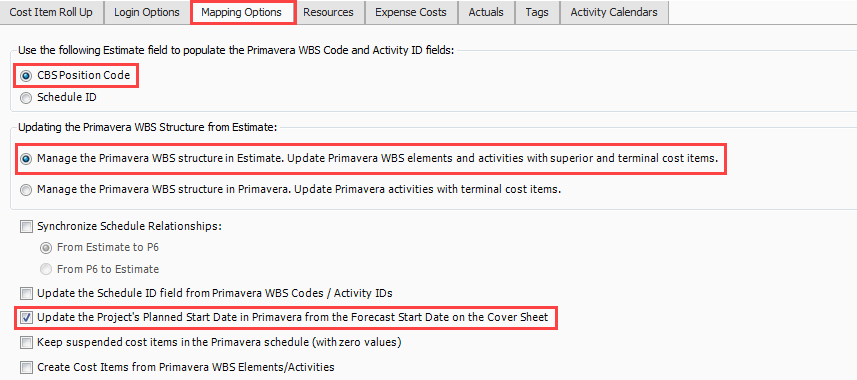The width and height of the screenshot is (857, 380).
Task: Enable Keep suspended cost items checkbox
Action: click(x=26, y=343)
